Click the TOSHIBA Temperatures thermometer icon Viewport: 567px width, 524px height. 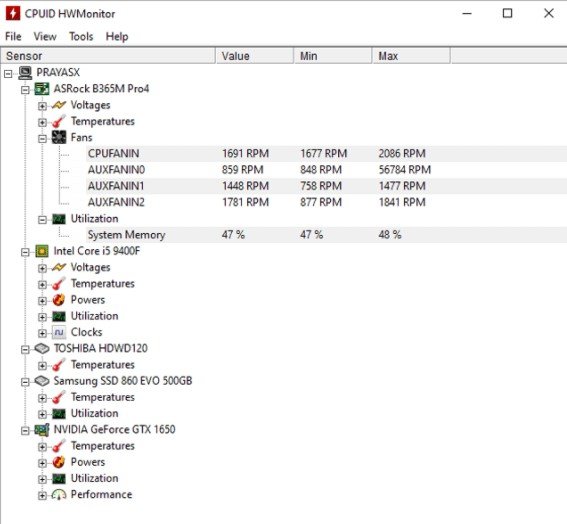coord(59,365)
